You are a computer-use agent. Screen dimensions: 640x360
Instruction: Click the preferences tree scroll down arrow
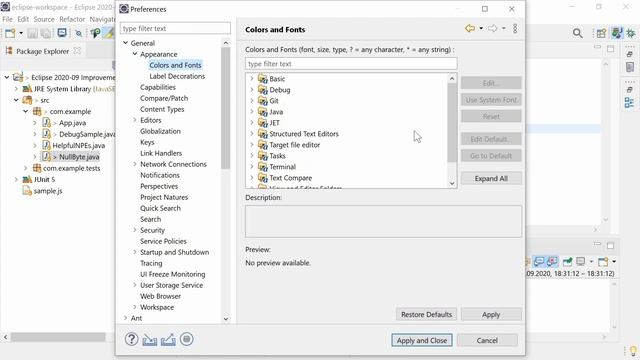pyautogui.click(x=226, y=319)
